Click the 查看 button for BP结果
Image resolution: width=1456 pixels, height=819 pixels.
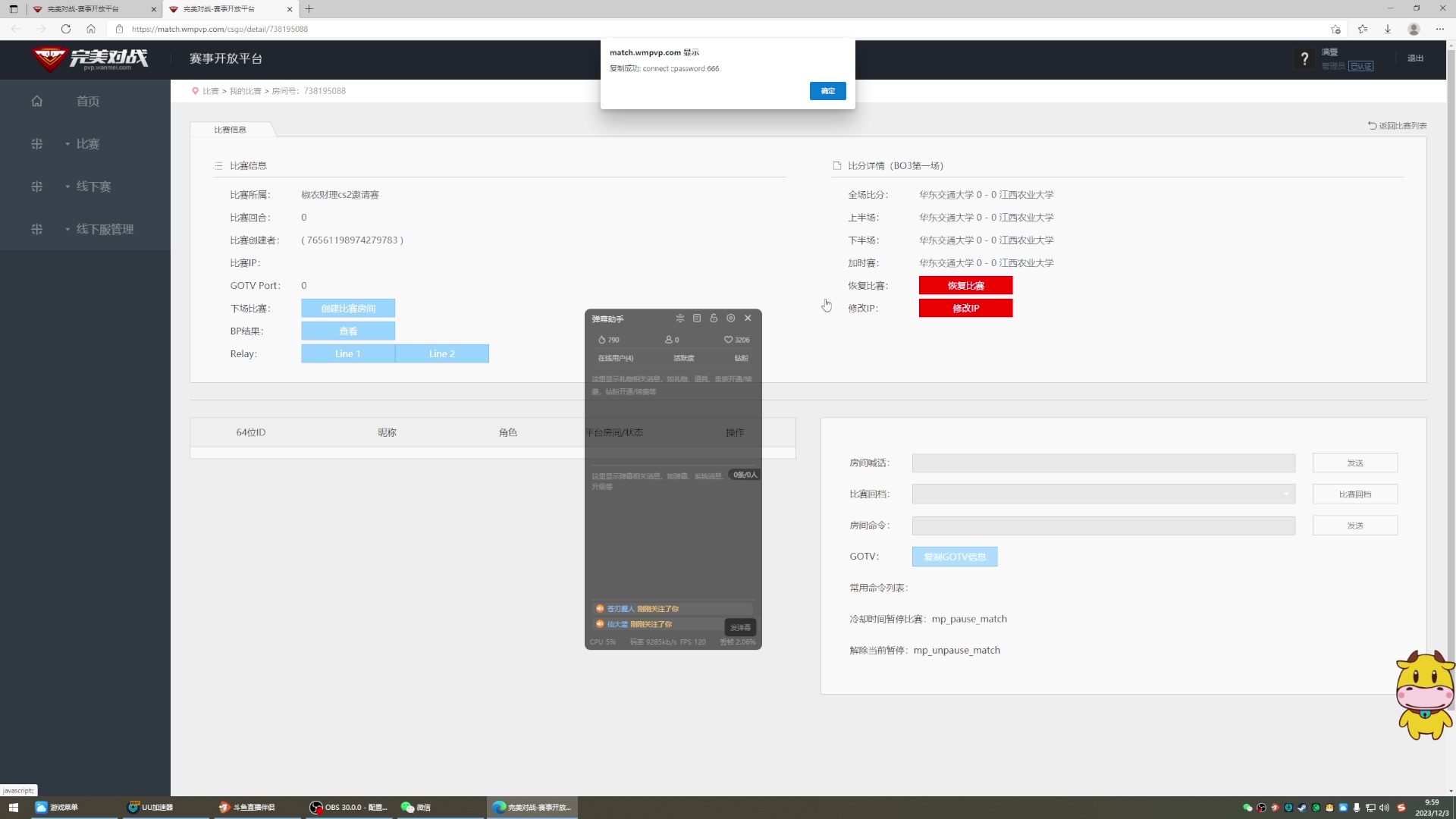click(x=348, y=331)
